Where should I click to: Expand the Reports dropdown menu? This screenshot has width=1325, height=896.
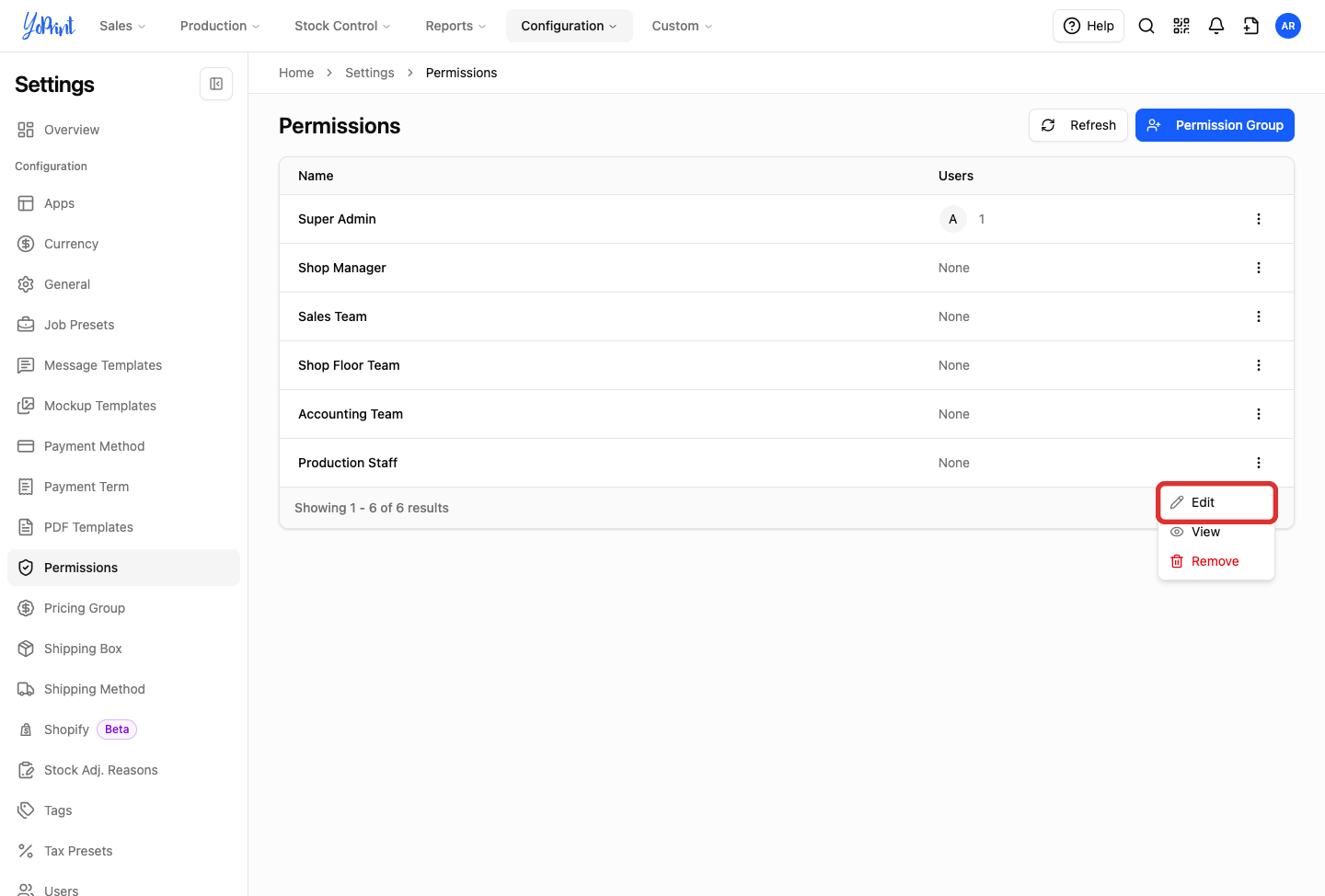pos(455,26)
